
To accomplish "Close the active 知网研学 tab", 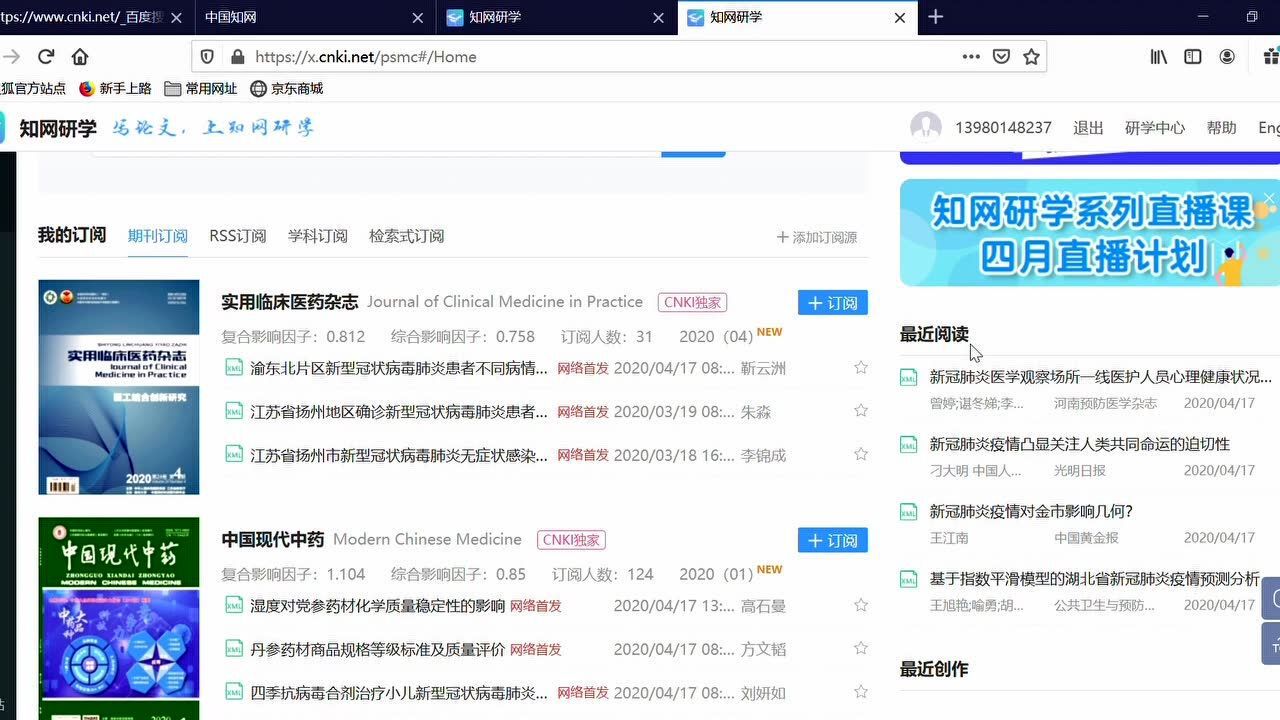I will point(899,17).
